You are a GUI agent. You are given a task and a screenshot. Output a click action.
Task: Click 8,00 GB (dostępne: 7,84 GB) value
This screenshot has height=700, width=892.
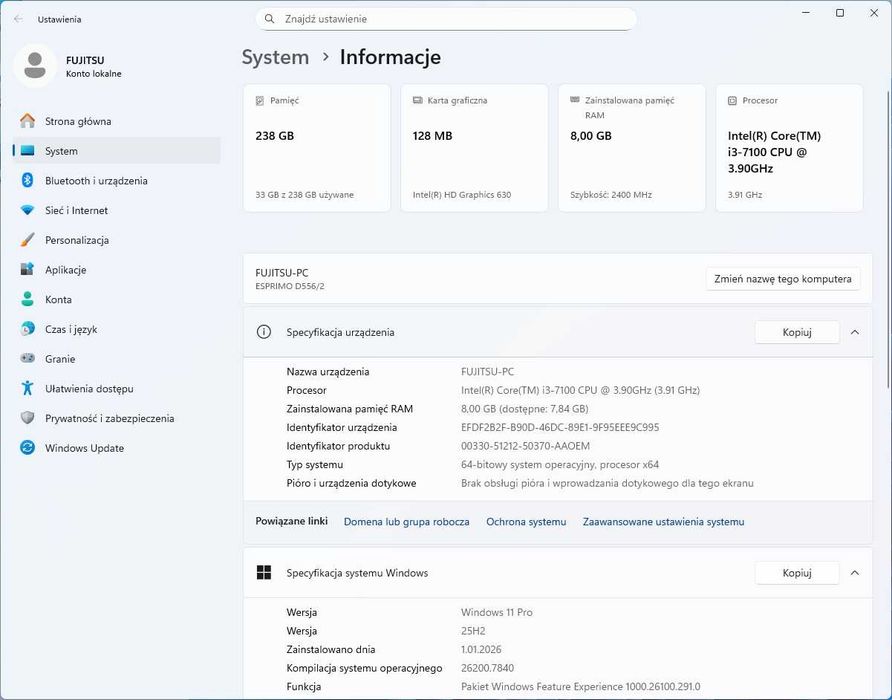tap(525, 409)
